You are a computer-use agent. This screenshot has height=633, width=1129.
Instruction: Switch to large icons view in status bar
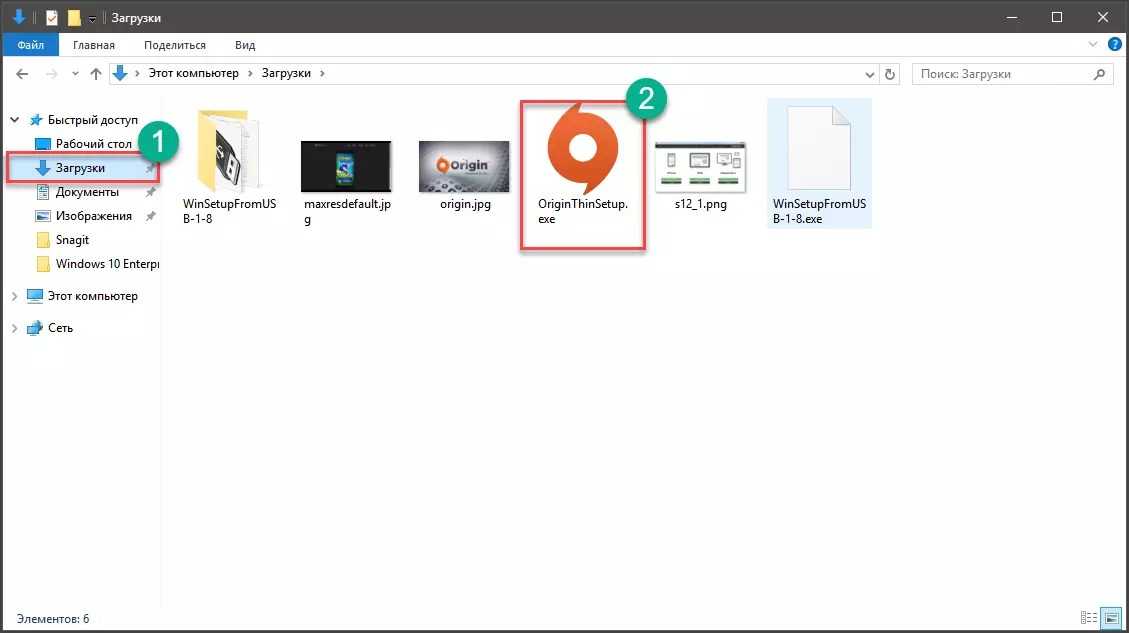[1112, 618]
